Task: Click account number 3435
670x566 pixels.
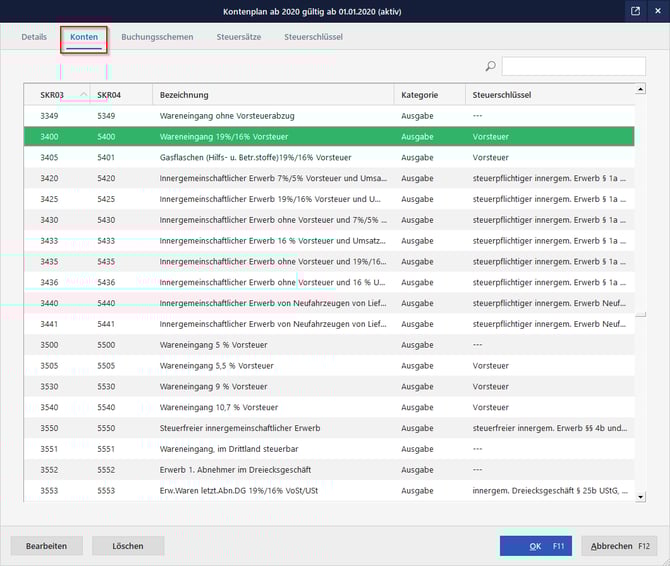Action: point(49,261)
